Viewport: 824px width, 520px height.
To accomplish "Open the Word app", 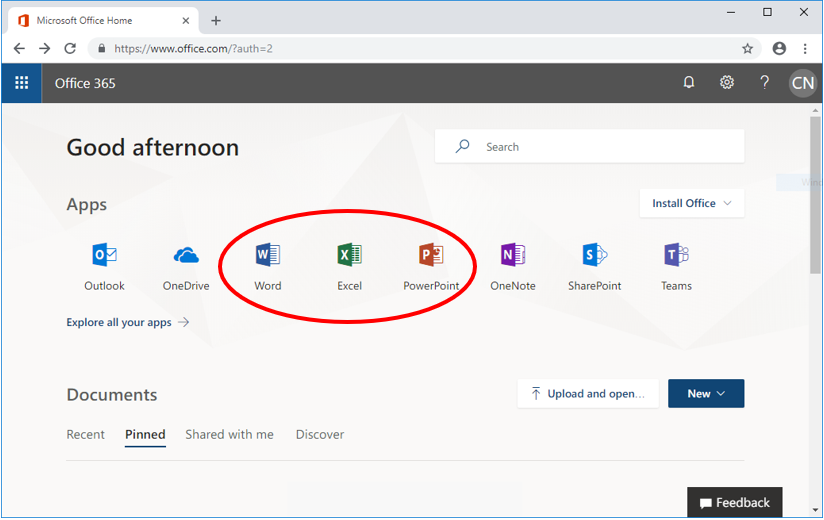I will pyautogui.click(x=268, y=256).
